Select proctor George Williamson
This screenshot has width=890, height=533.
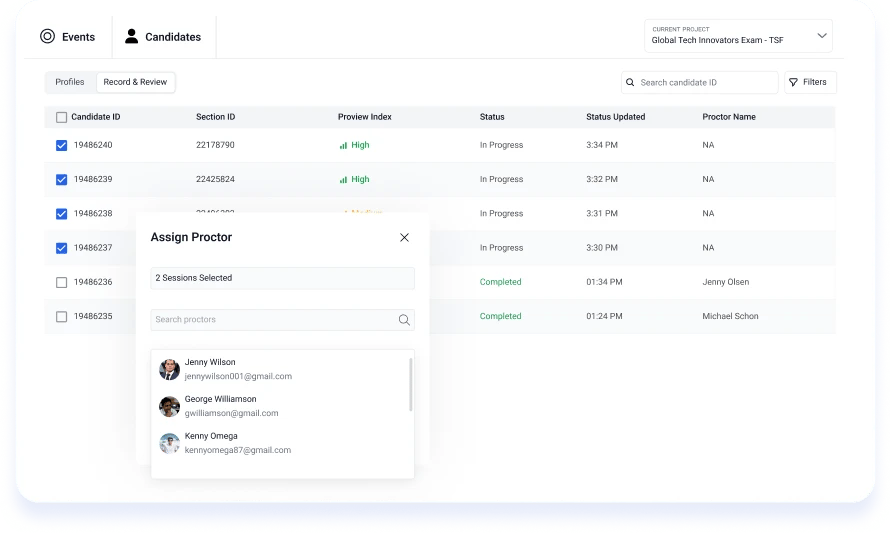(281, 406)
